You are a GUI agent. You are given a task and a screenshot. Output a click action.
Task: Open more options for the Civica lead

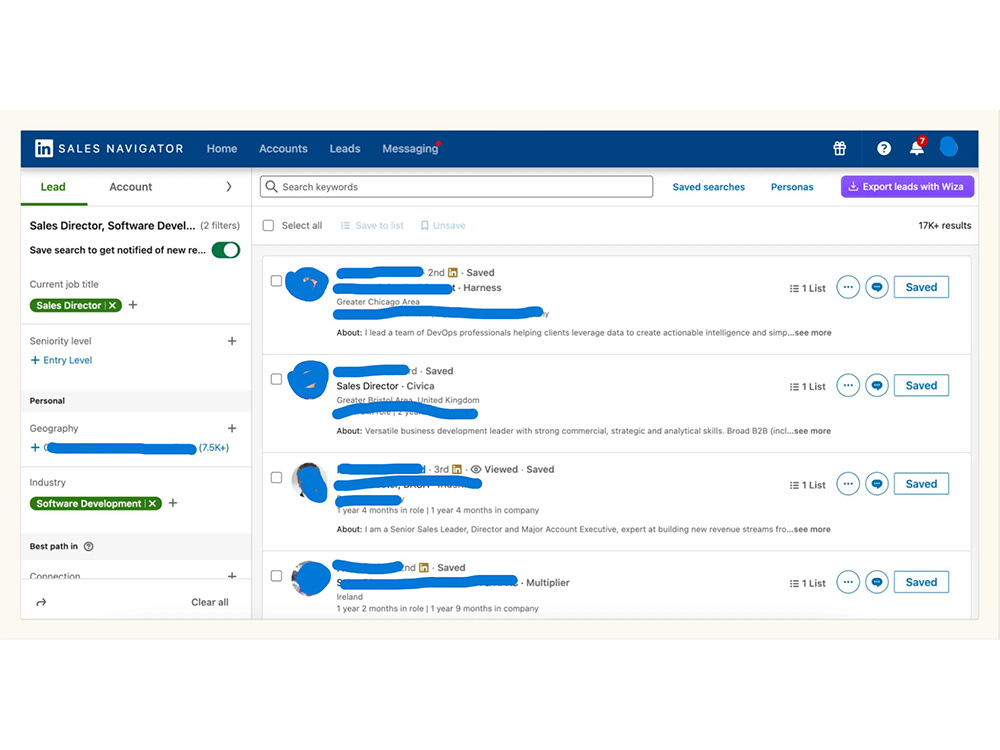848,385
